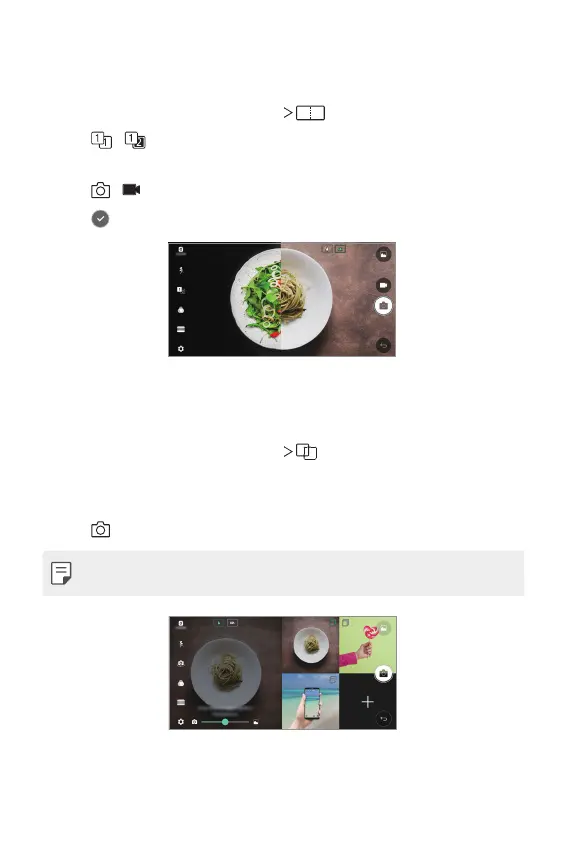
Task: Open the filter effect icon in split camera
Action: pos(181,310)
